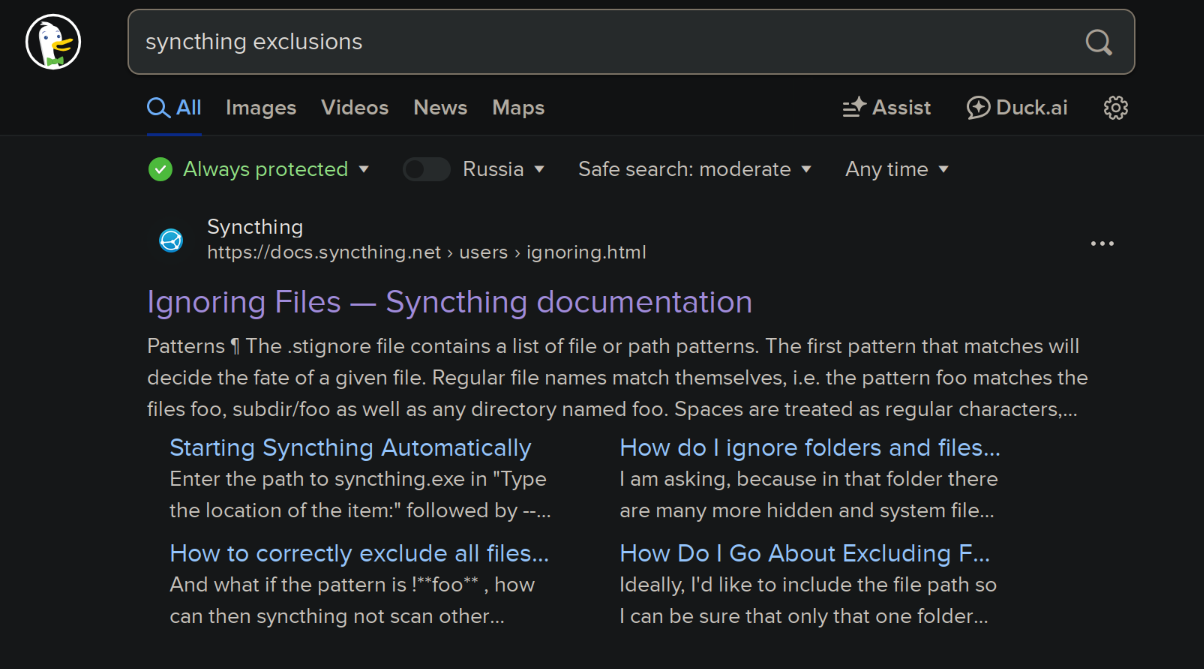Click the green Always protected checkmark
The image size is (1204, 669).
click(x=160, y=169)
